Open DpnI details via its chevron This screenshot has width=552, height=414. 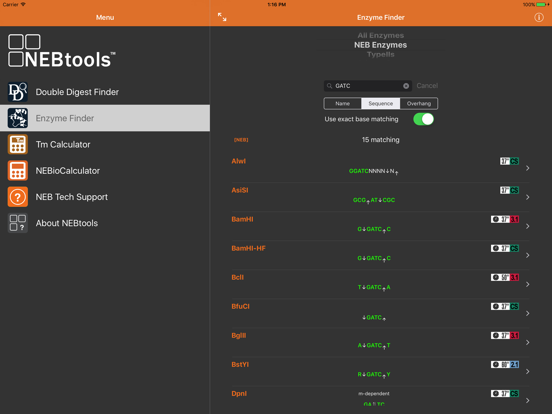(527, 400)
